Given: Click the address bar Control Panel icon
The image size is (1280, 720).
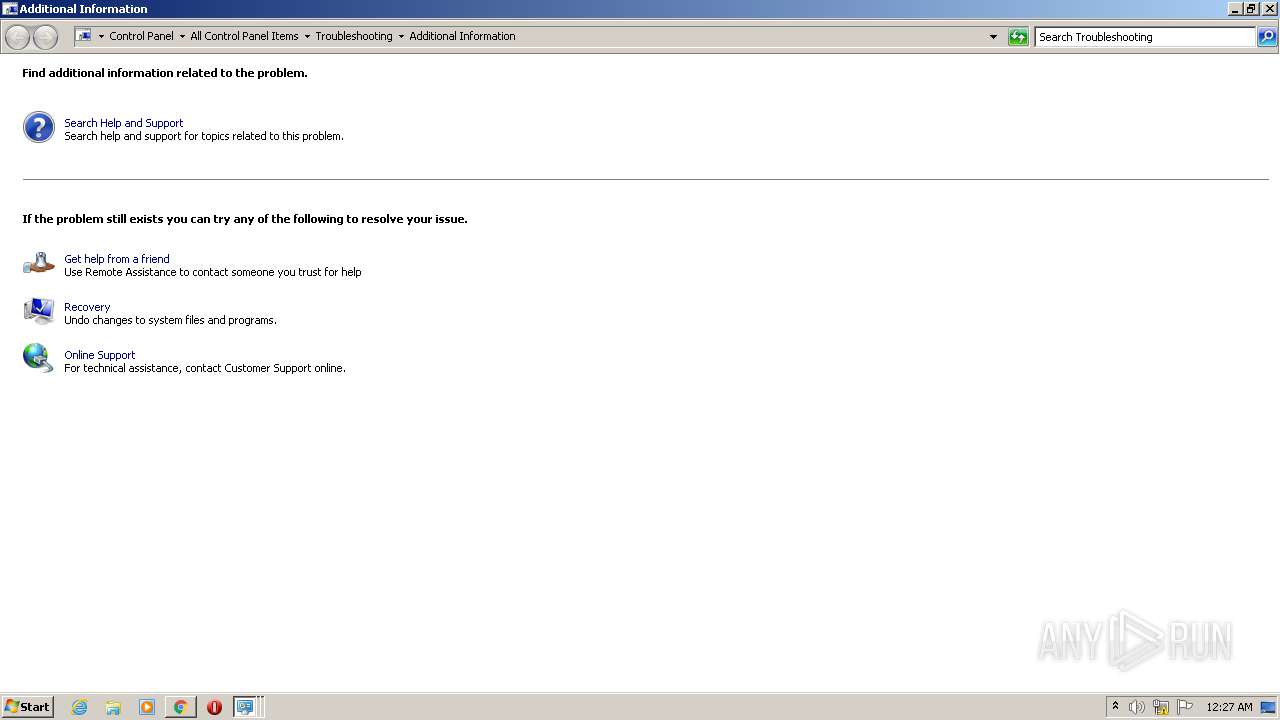Looking at the screenshot, I should 84,36.
